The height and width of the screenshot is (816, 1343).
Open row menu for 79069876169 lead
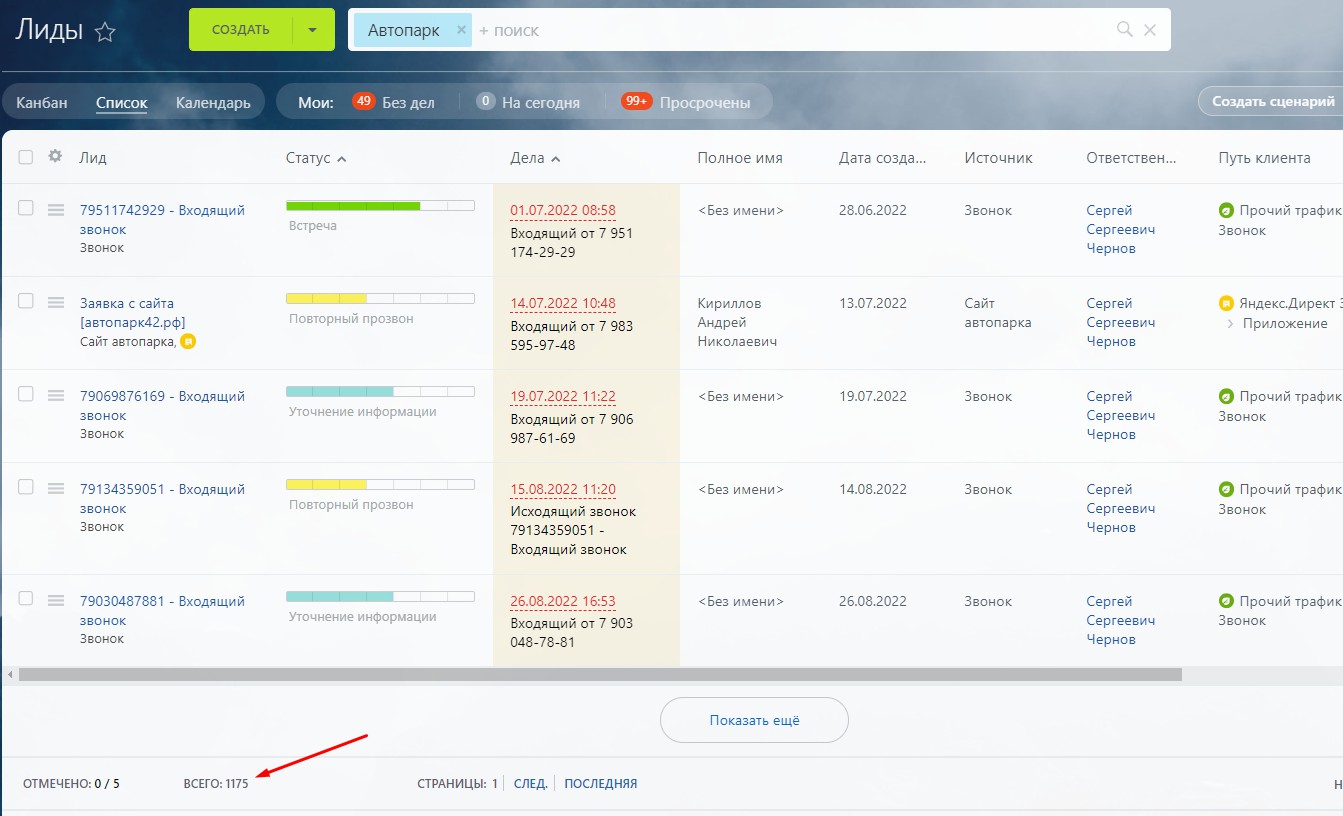(x=56, y=395)
